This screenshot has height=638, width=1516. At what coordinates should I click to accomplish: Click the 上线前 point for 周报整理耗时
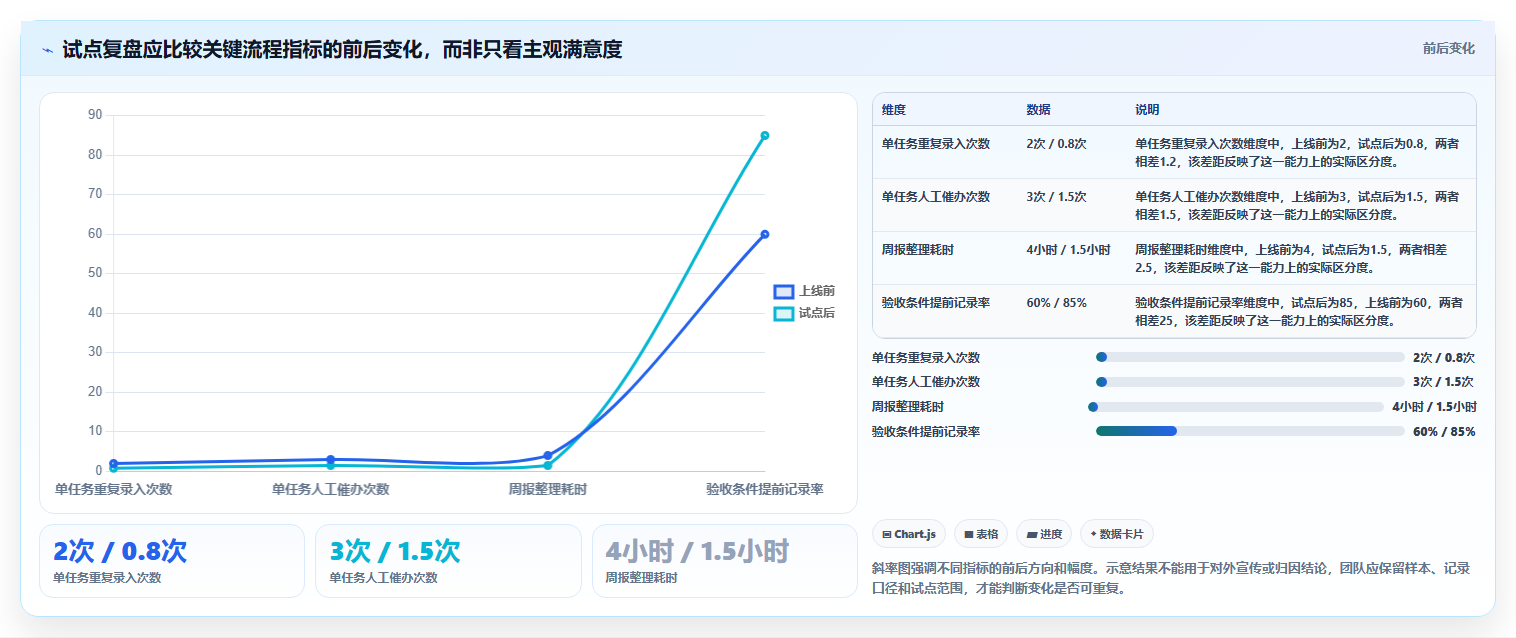click(x=547, y=455)
